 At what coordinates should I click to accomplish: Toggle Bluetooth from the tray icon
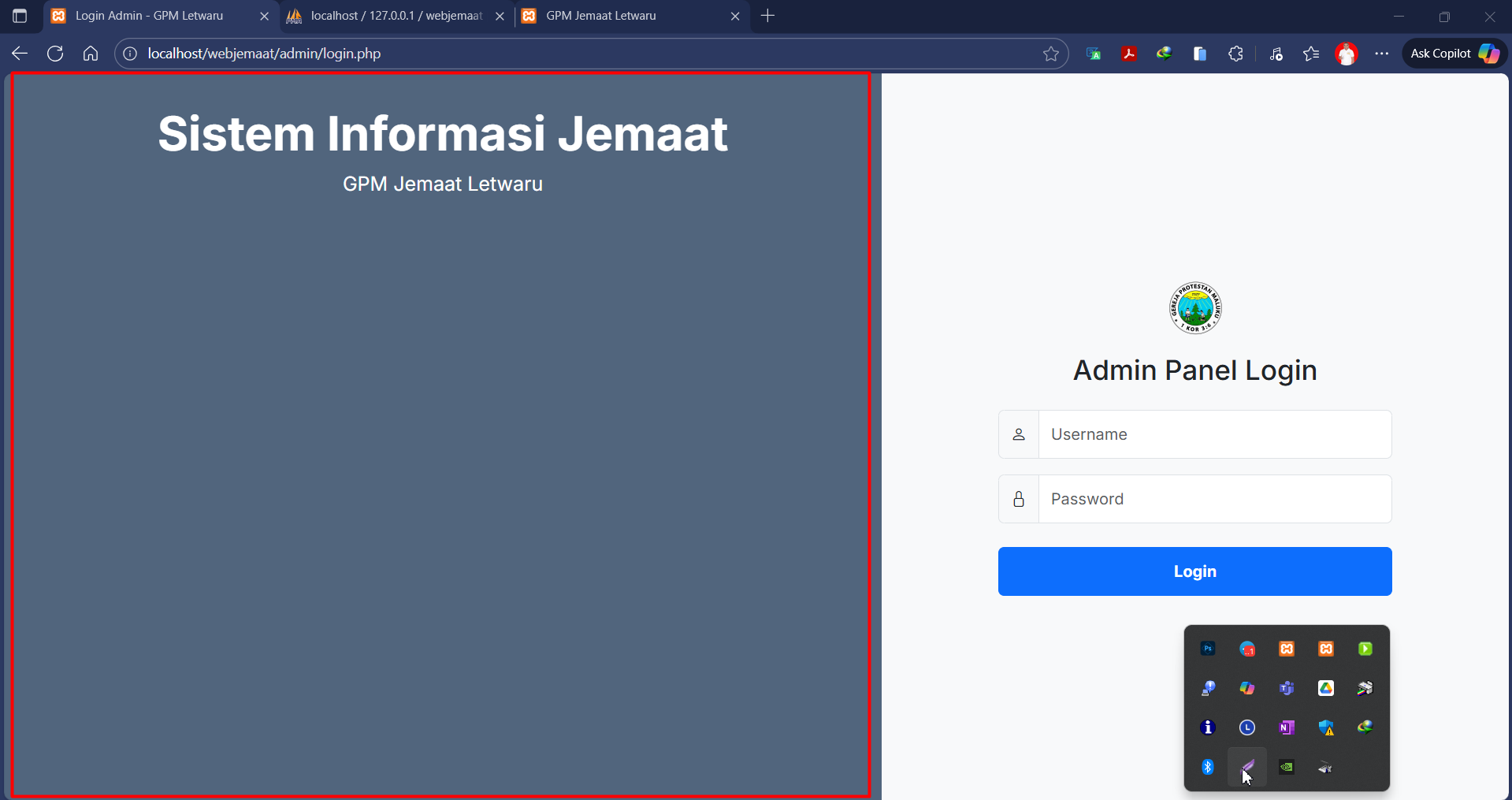[x=1207, y=766]
